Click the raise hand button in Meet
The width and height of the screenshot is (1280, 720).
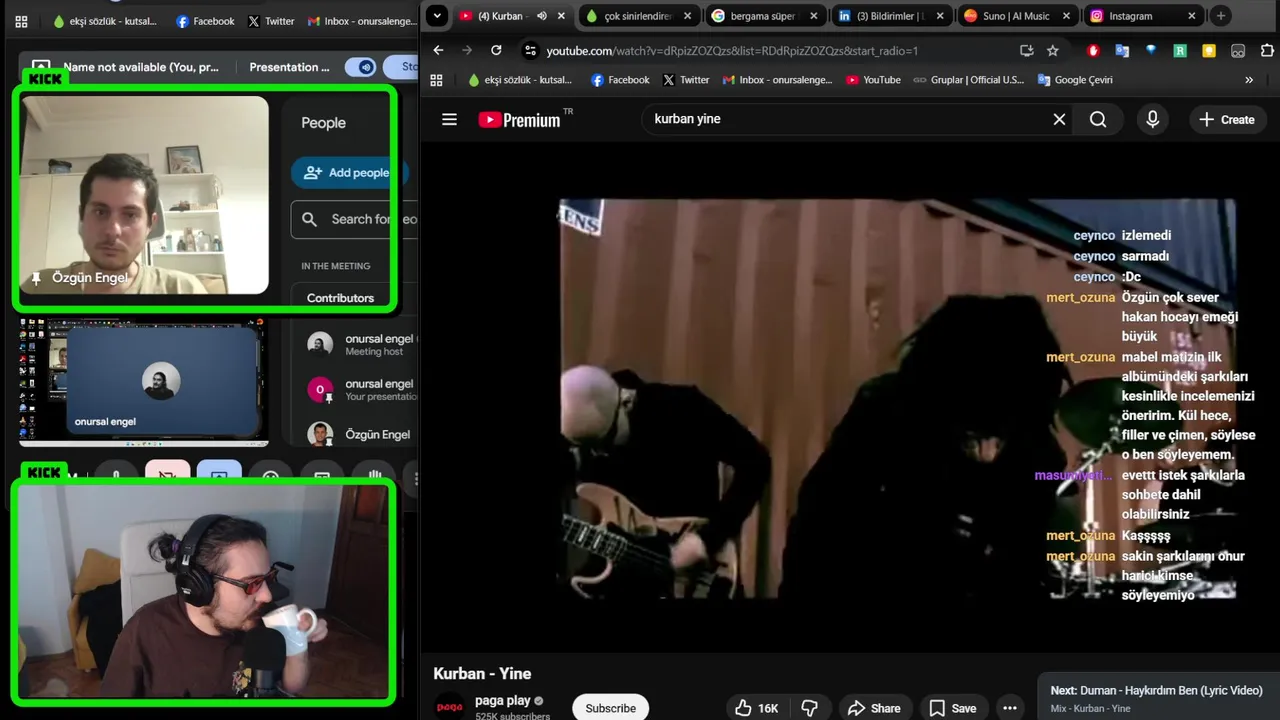click(375, 476)
